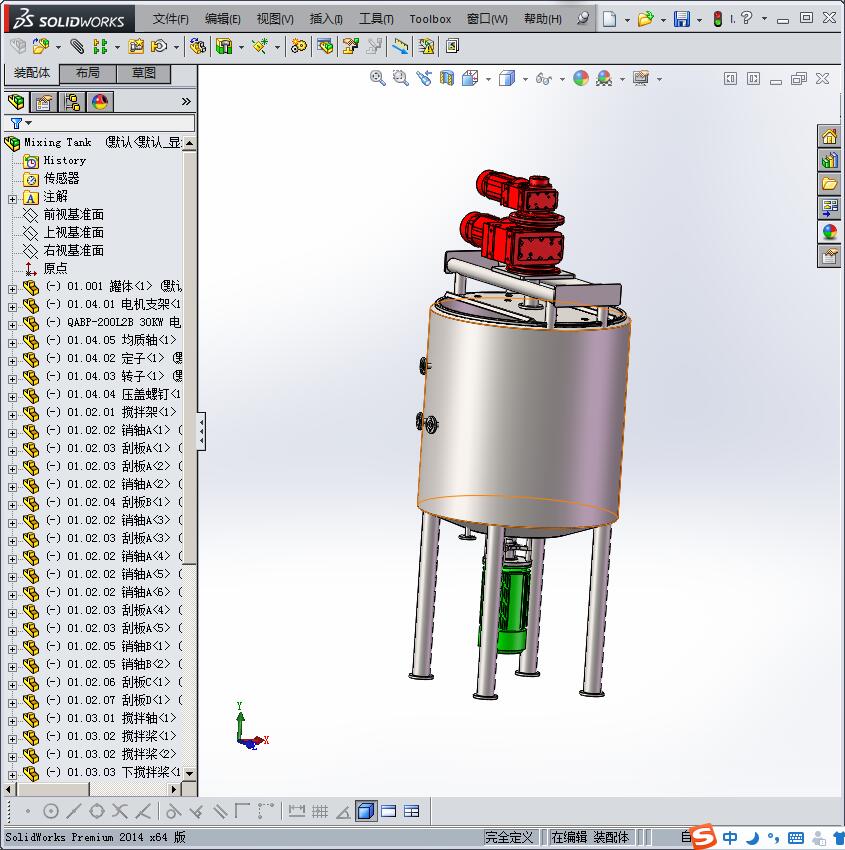Open the ConfigurationManager tab icon
Image resolution: width=845 pixels, height=850 pixels.
[72, 102]
